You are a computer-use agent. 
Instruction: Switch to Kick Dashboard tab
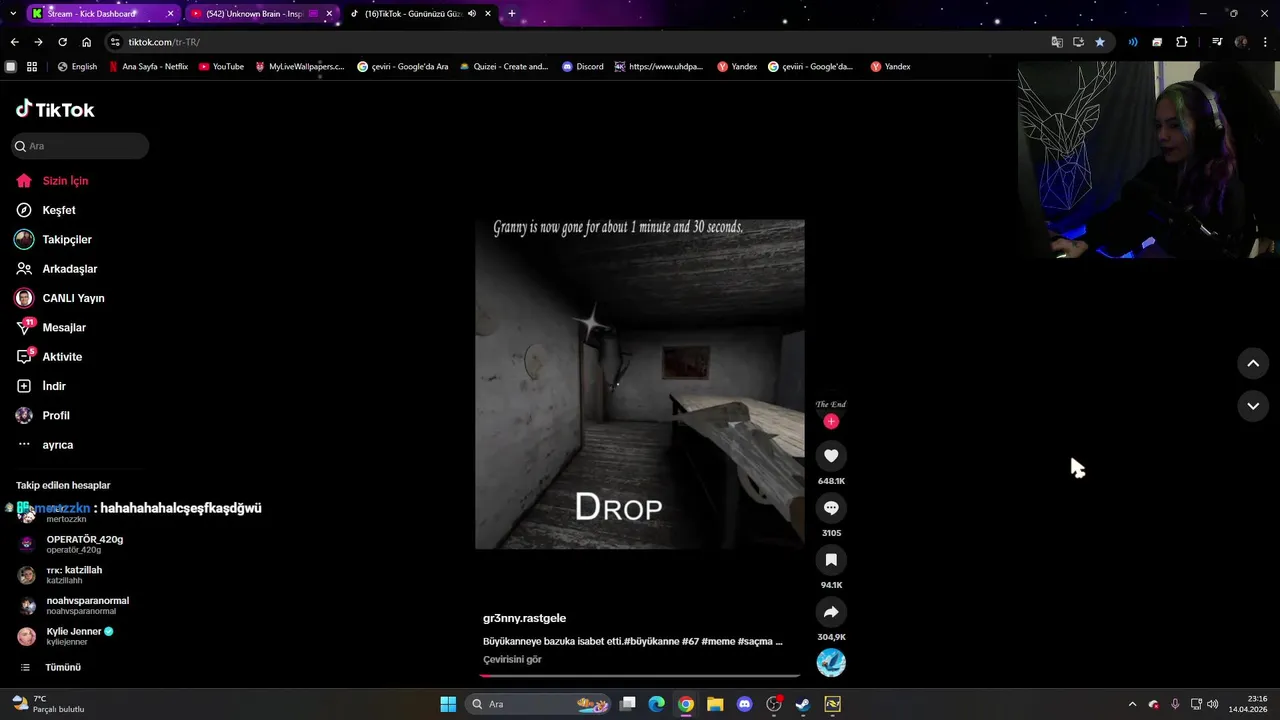click(102, 14)
